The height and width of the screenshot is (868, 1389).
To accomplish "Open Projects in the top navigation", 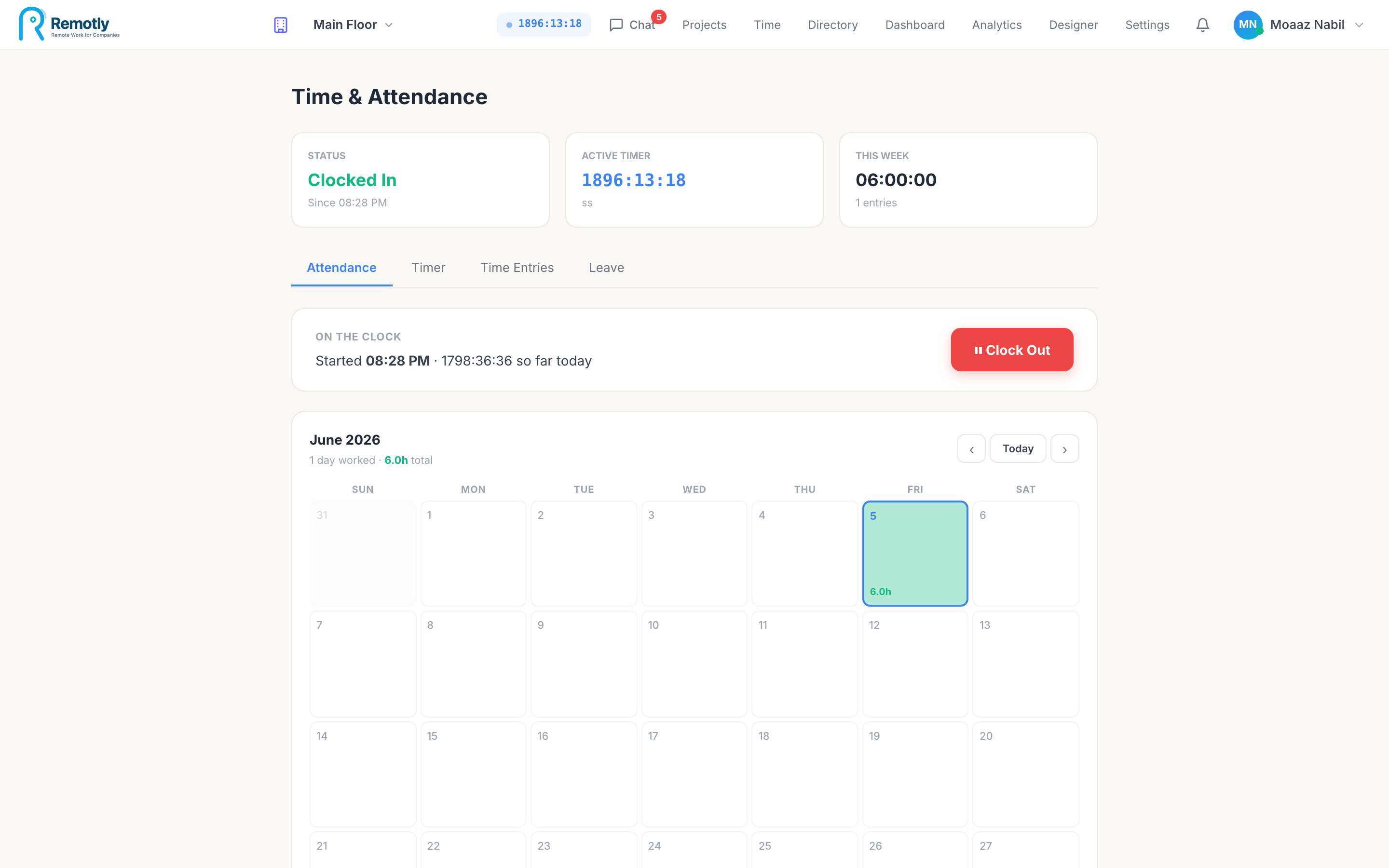I will (x=704, y=25).
